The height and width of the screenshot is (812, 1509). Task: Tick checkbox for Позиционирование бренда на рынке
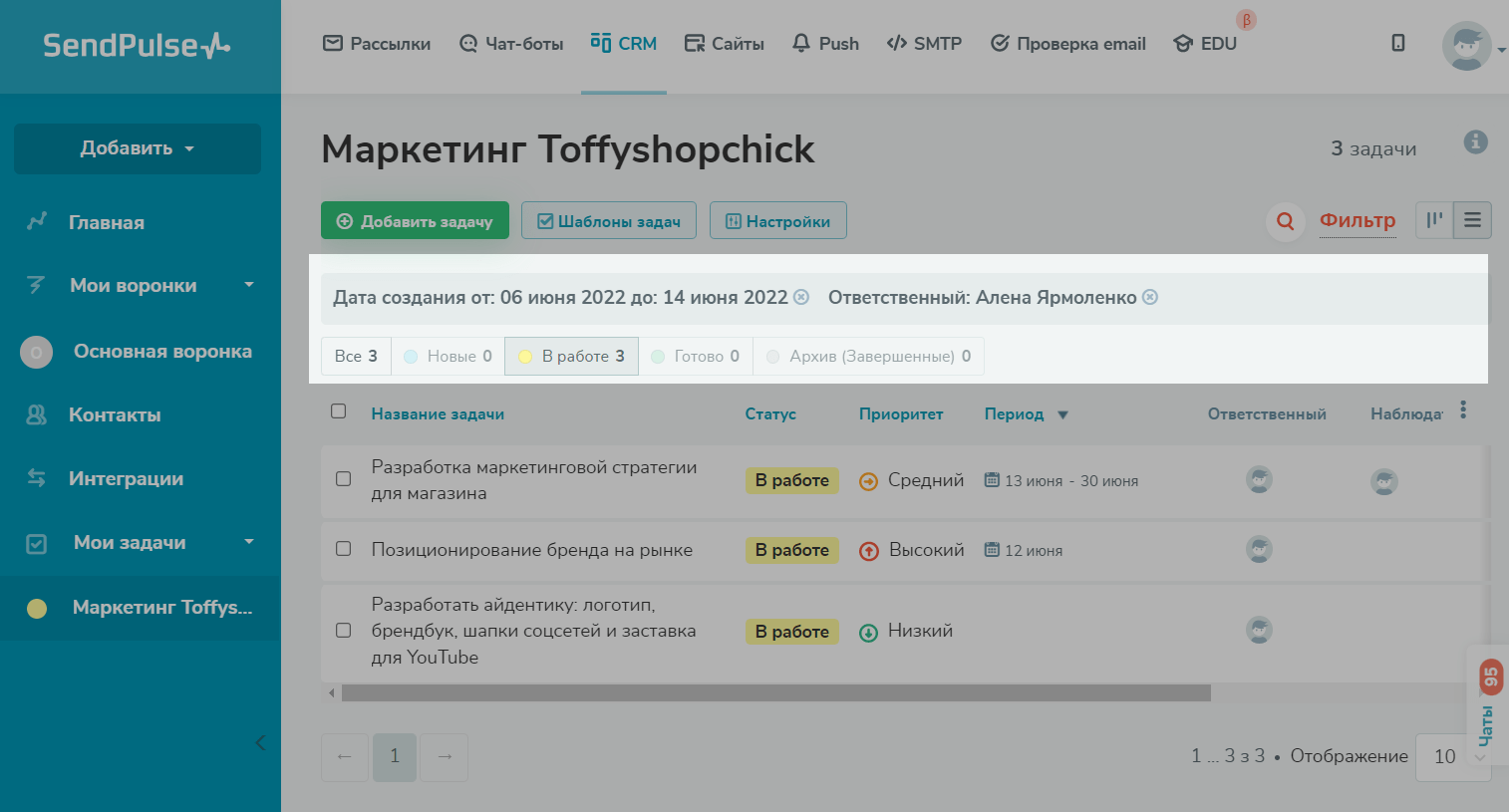point(344,549)
